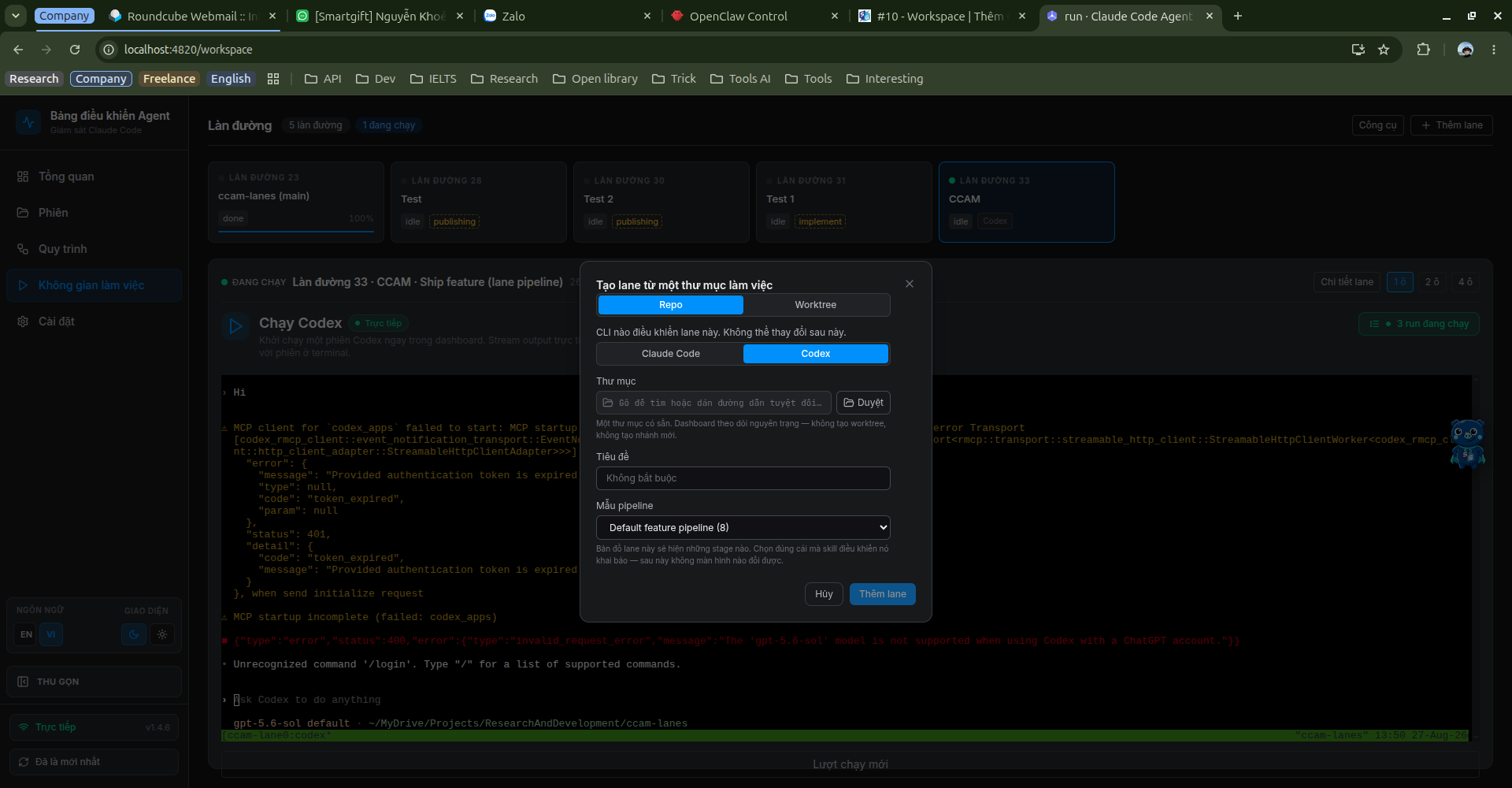
Task: Click the Chạy Codex play icon
Action: (235, 326)
